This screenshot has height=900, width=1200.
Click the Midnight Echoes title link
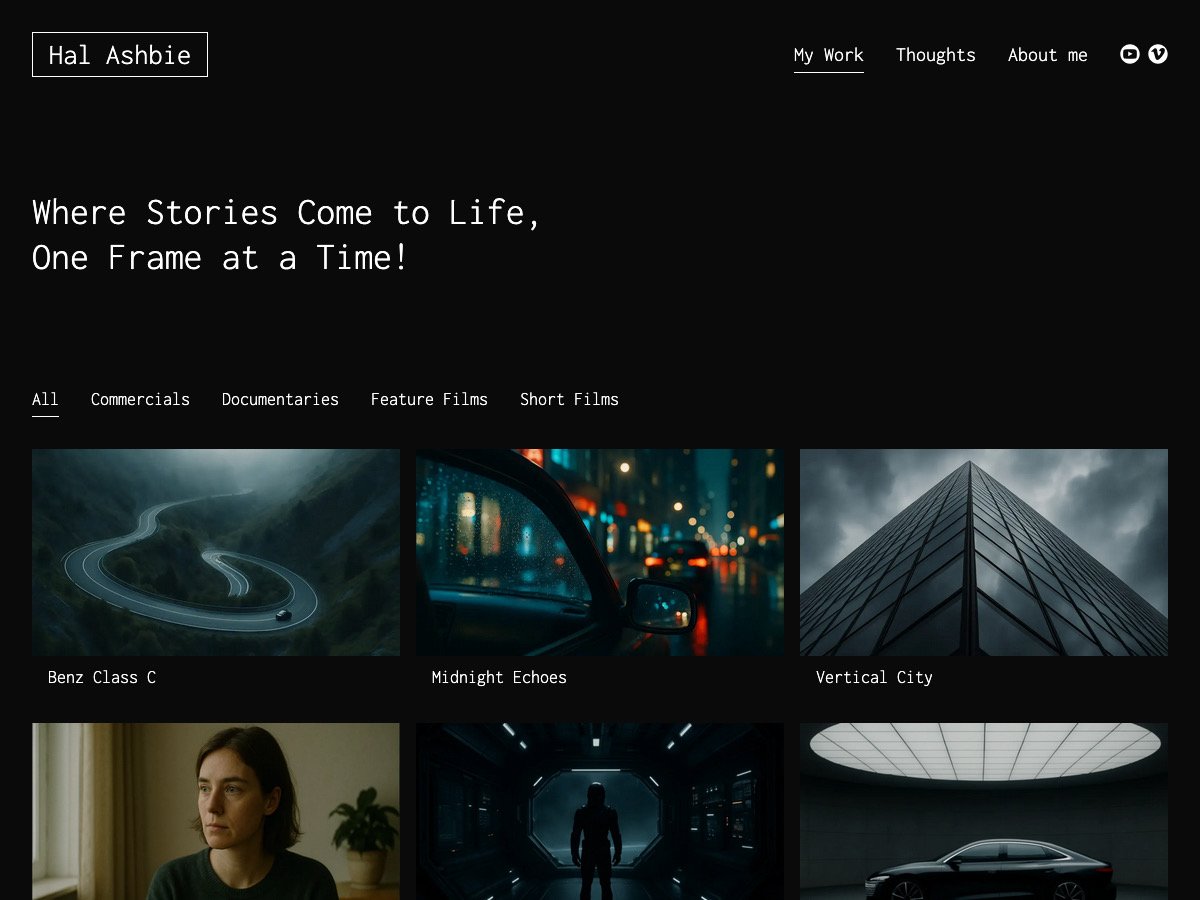point(499,677)
